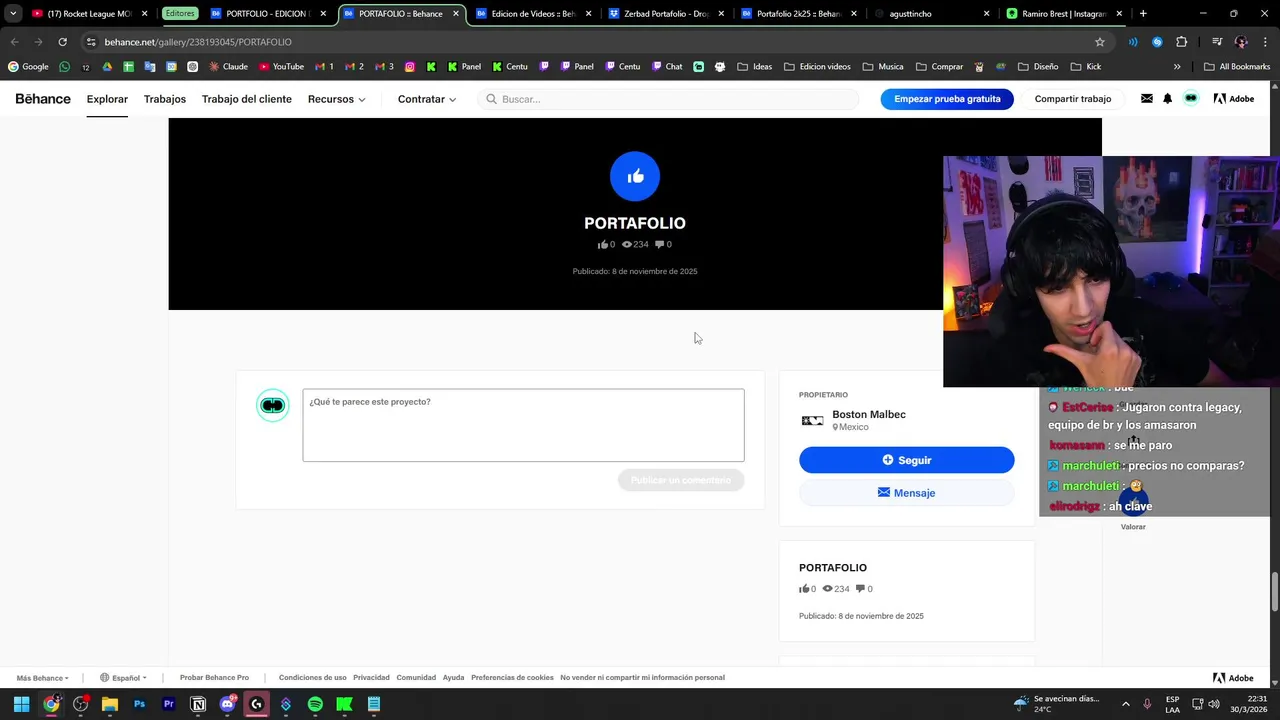This screenshot has width=1280, height=720.
Task: Click Probar Behance Pro footer link
Action: (x=214, y=678)
